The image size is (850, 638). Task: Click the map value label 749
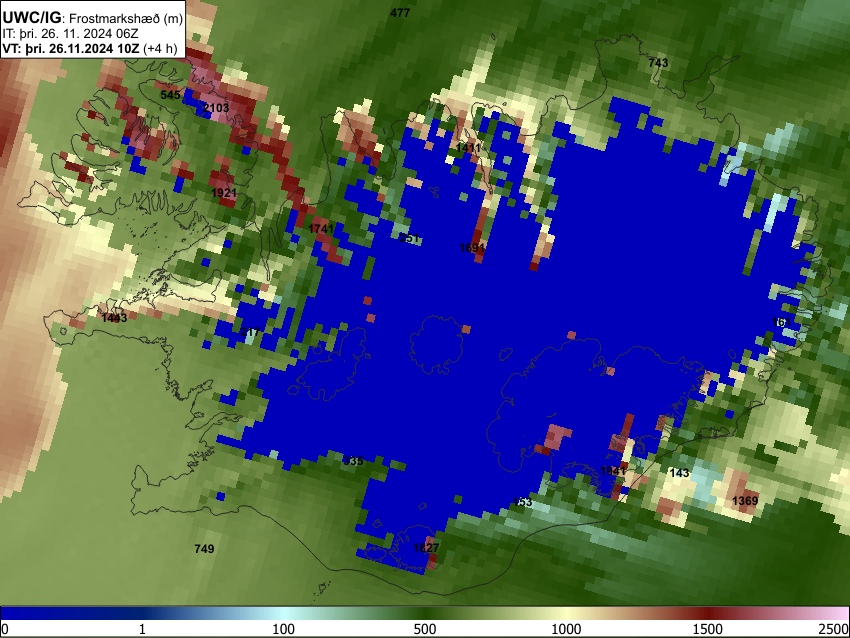pyautogui.click(x=204, y=549)
